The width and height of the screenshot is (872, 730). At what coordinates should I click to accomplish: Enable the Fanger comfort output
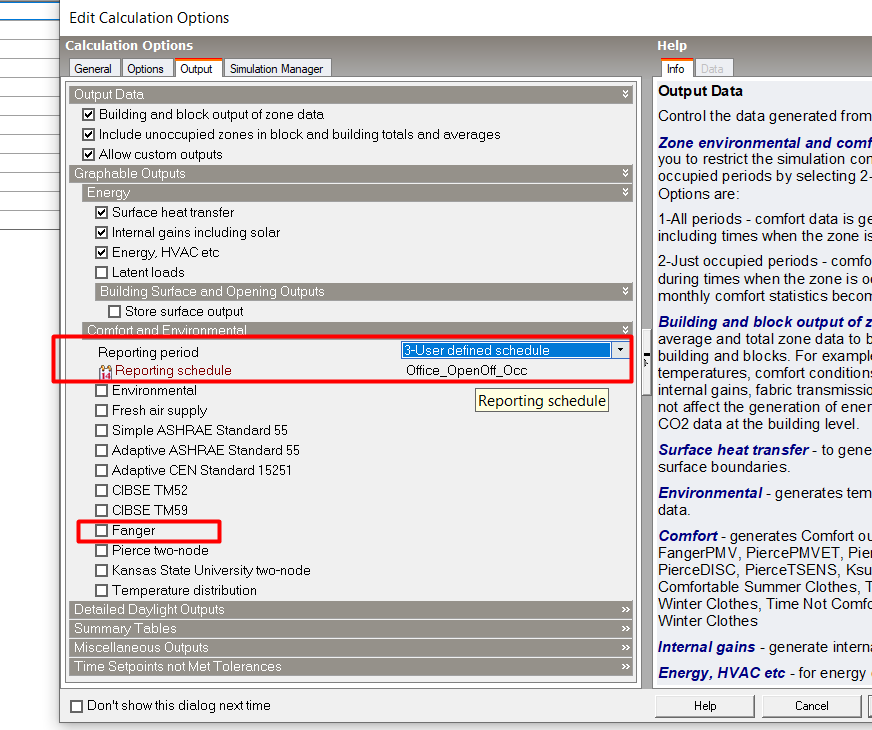point(101,530)
